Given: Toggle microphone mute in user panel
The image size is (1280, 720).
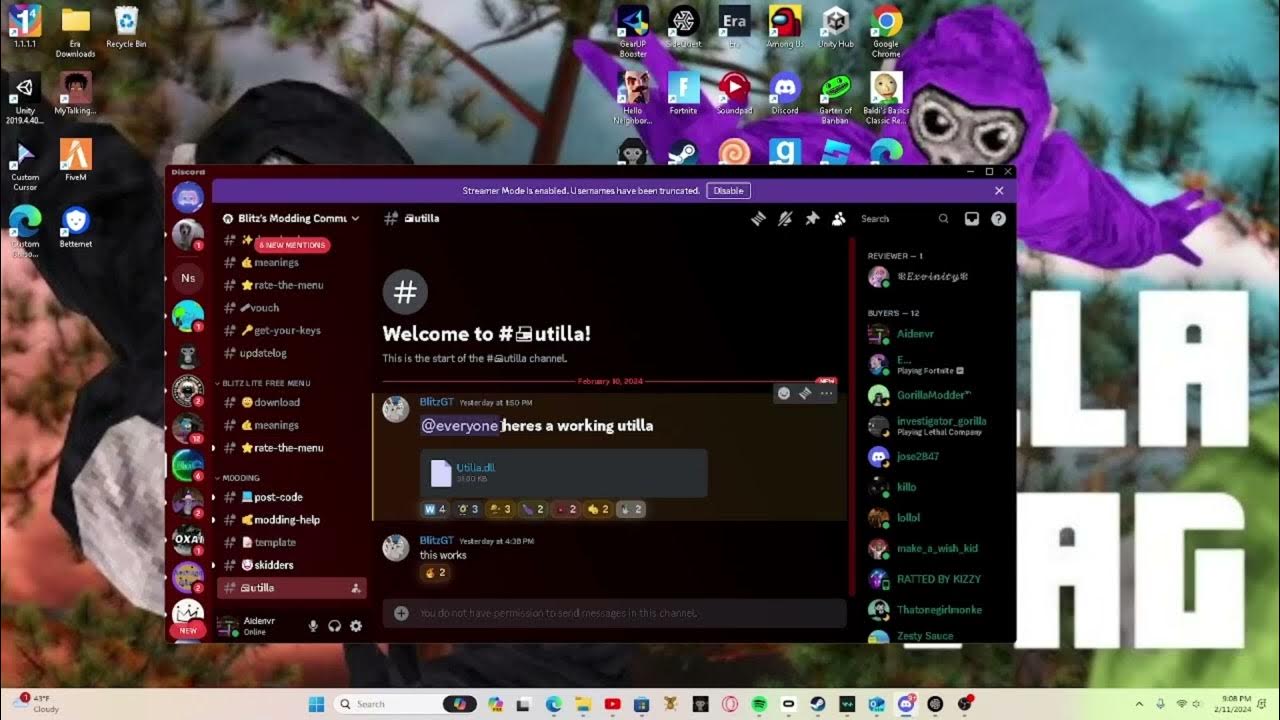Looking at the screenshot, I should click(313, 626).
